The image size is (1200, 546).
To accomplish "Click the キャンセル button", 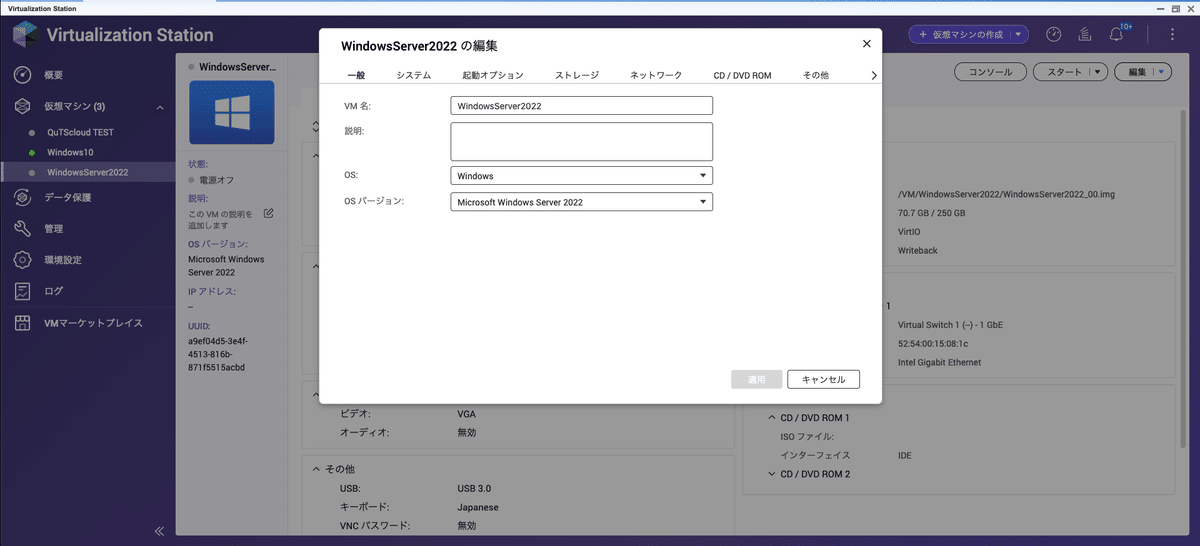I will click(824, 380).
